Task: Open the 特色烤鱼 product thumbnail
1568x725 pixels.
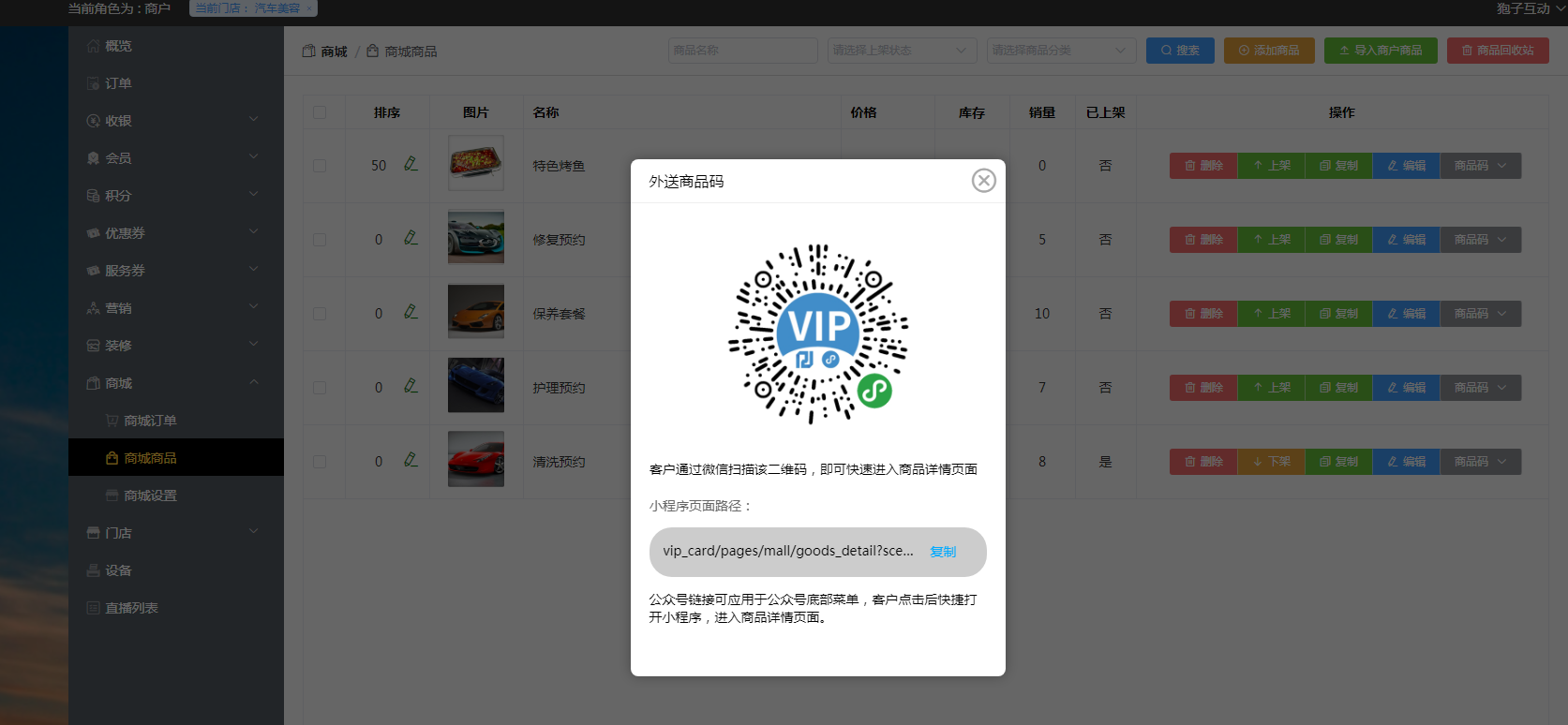Action: point(476,163)
